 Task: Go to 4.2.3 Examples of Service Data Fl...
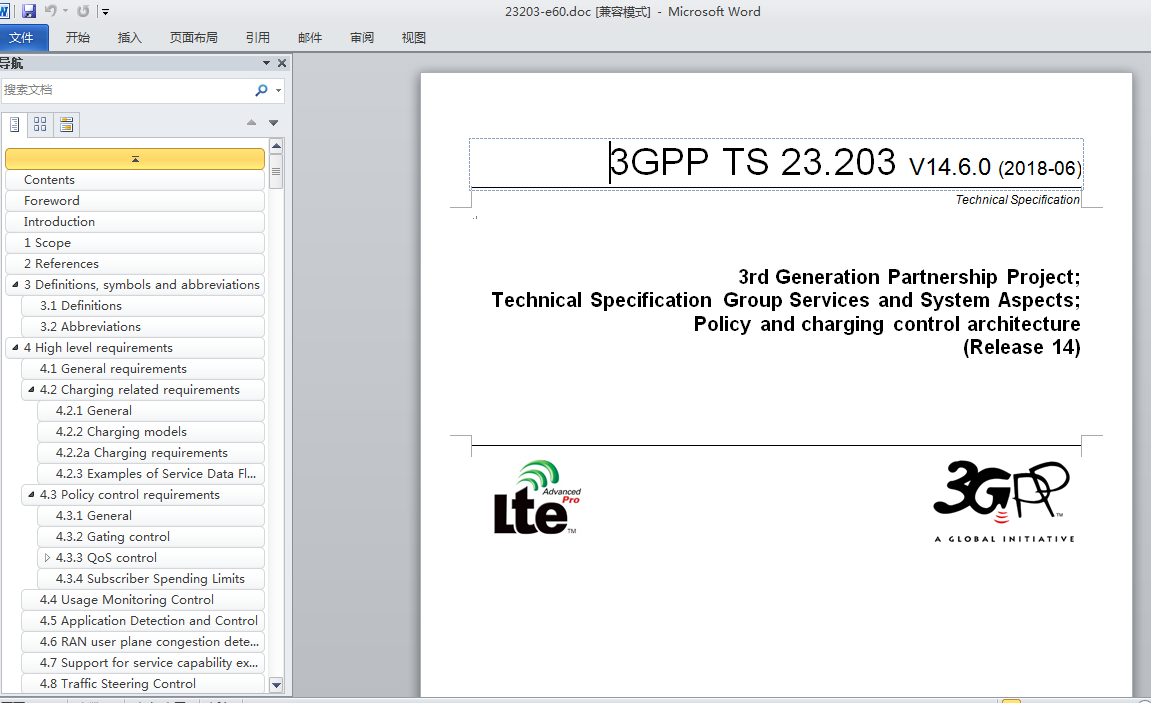(151, 474)
